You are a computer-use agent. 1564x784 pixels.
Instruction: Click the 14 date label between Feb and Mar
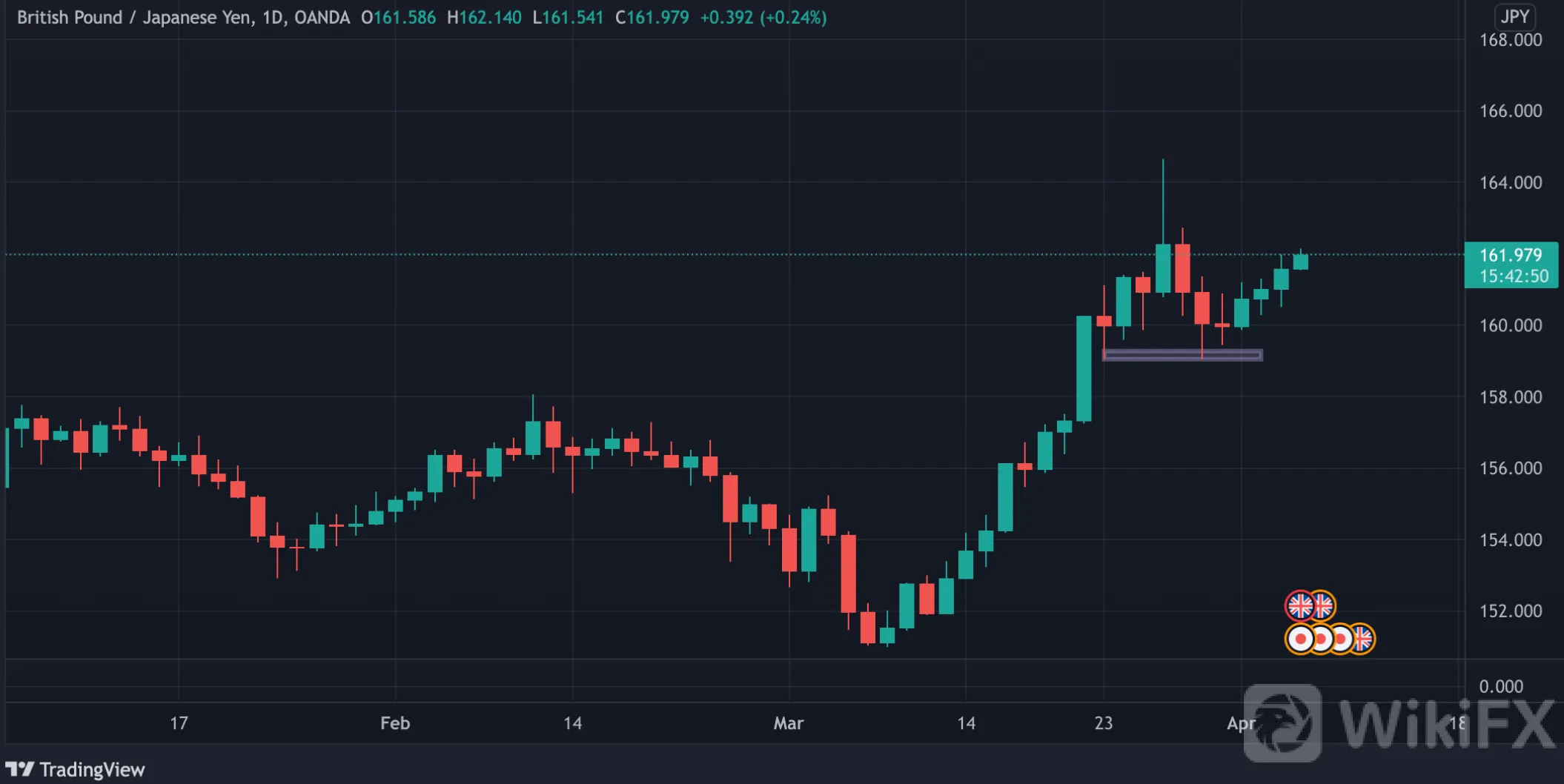(x=572, y=723)
